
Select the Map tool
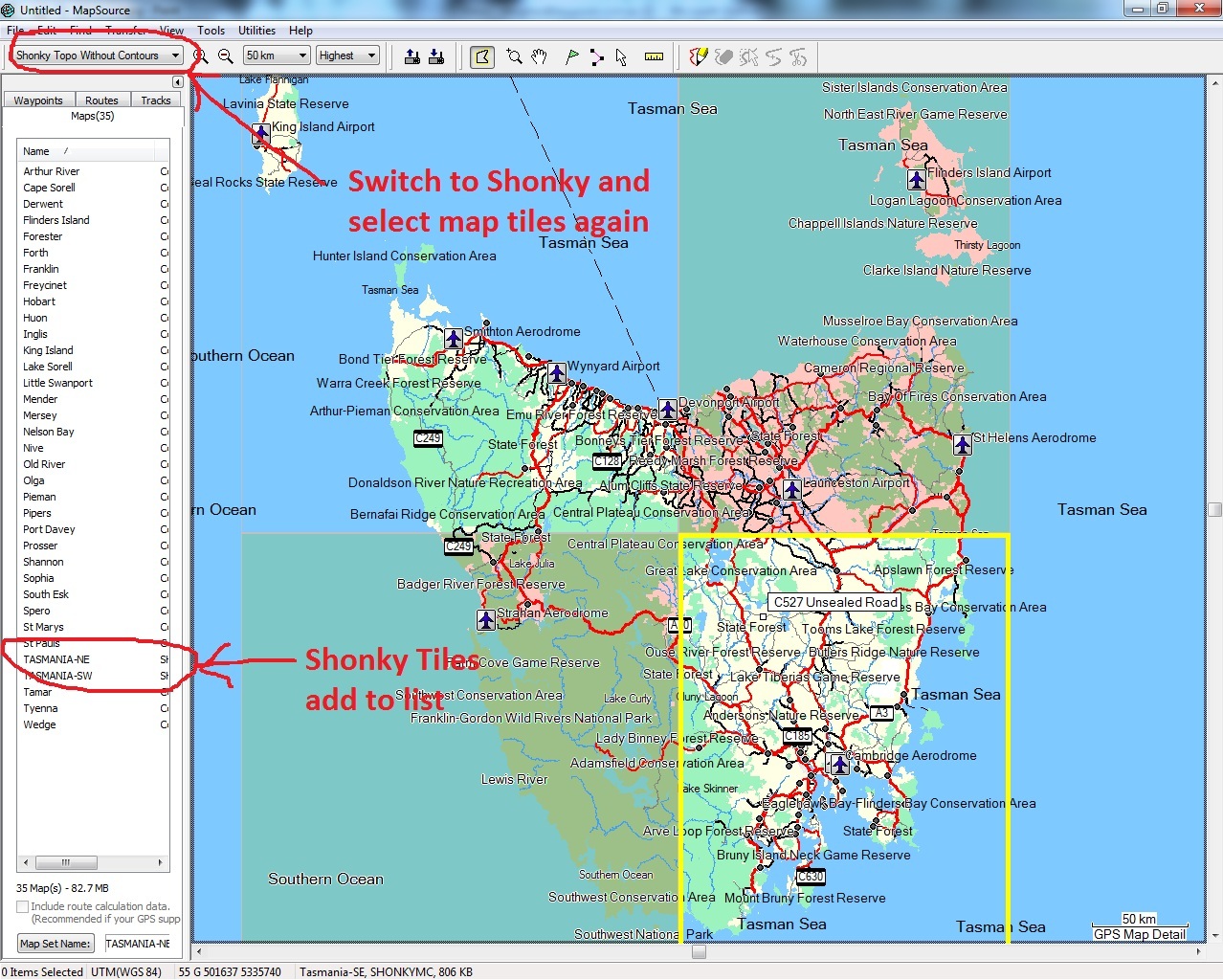(482, 56)
